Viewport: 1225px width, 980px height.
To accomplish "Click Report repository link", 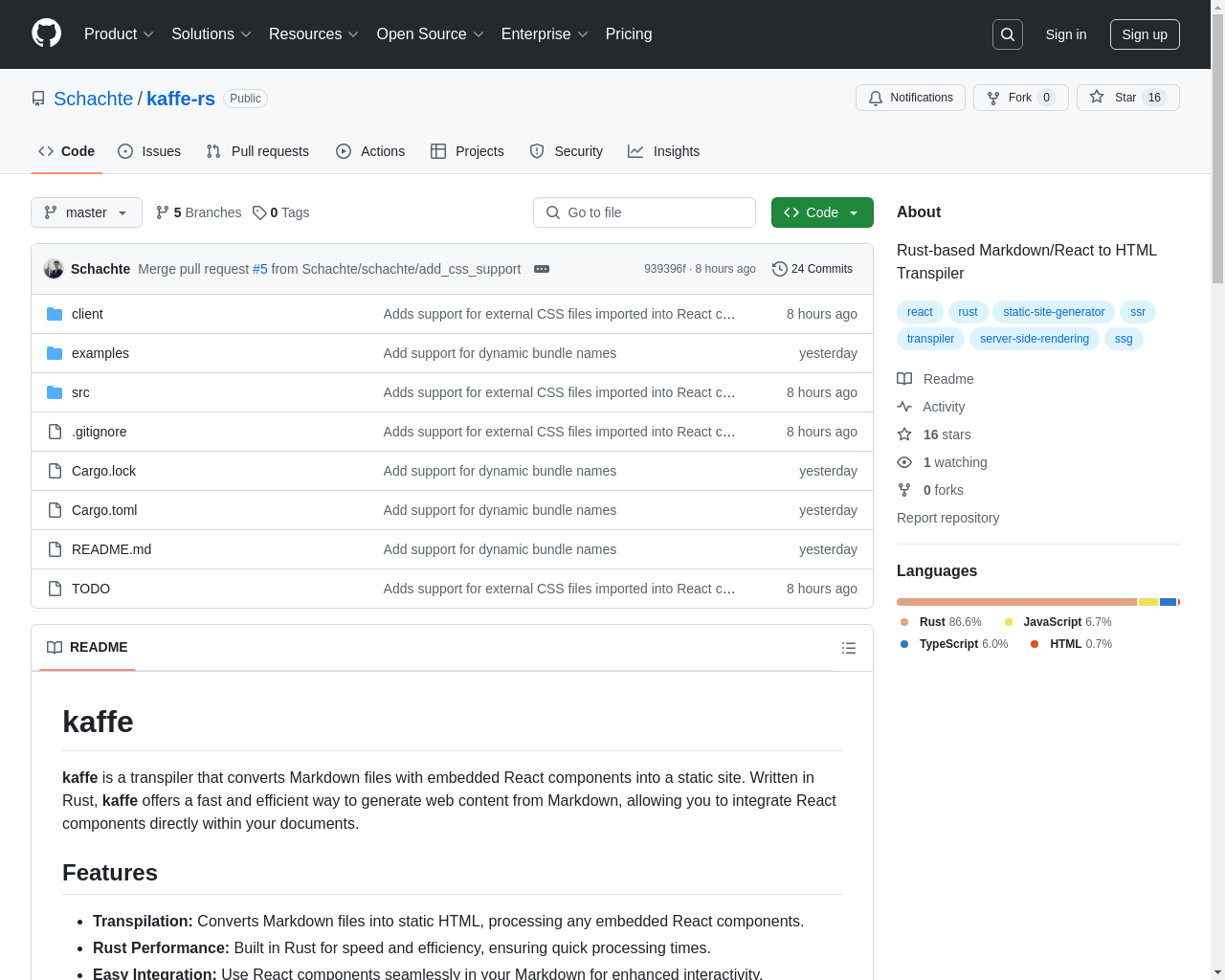I will pyautogui.click(x=947, y=518).
